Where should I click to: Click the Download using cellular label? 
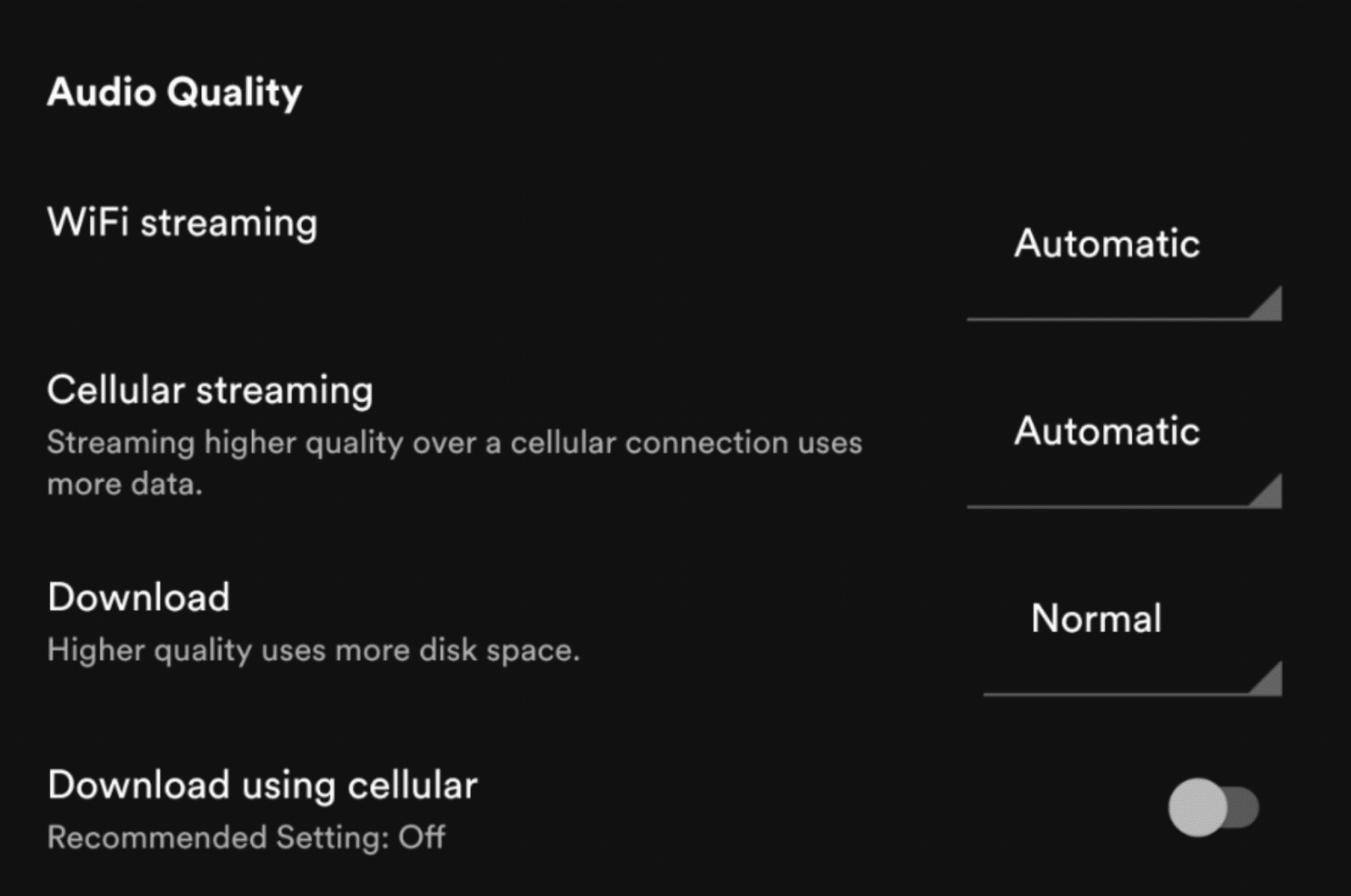click(x=261, y=785)
